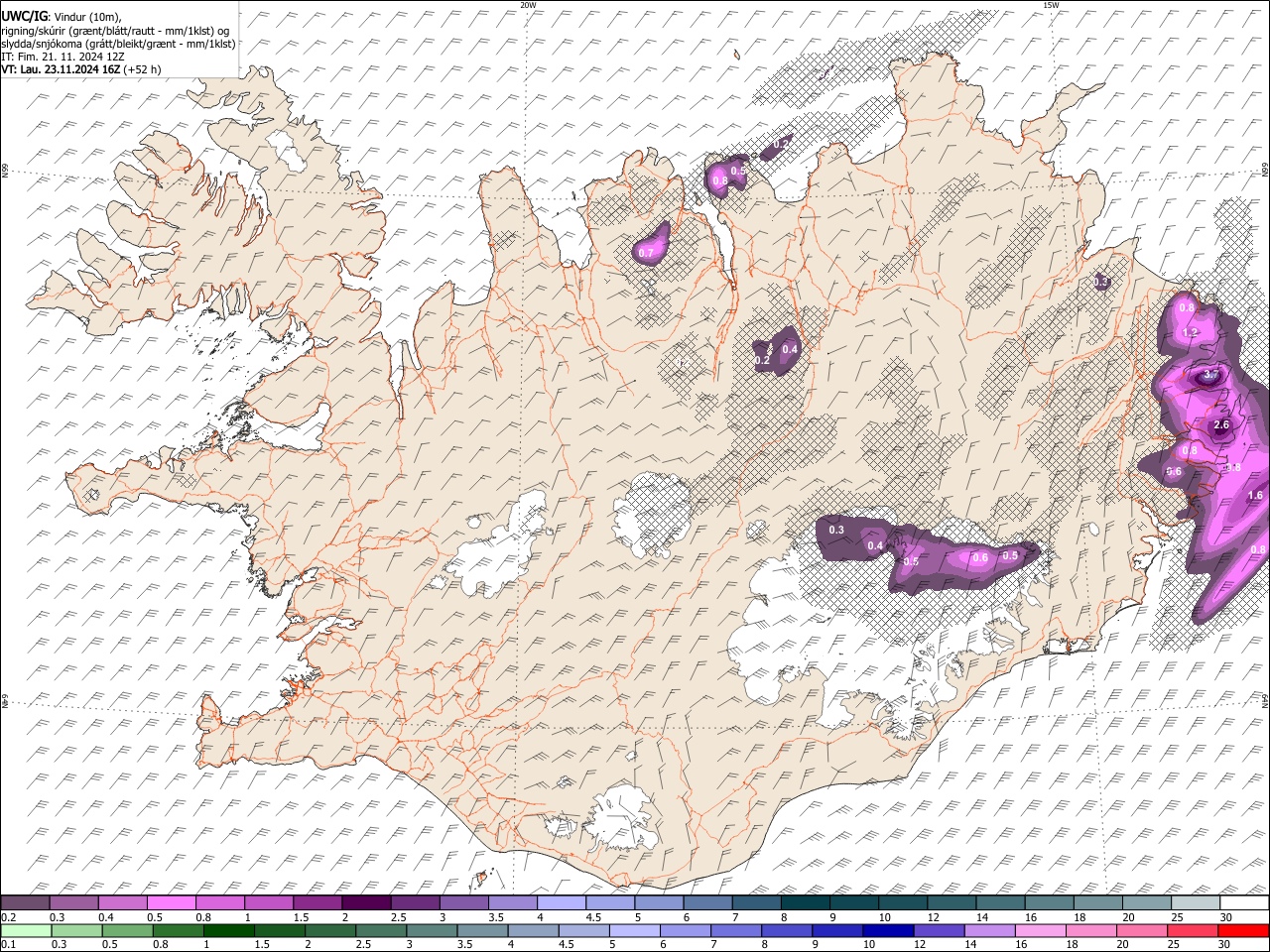Pick palest green rain swatch after 0.1
Image resolution: width=1270 pixels, height=952 pixels.
tap(26, 930)
